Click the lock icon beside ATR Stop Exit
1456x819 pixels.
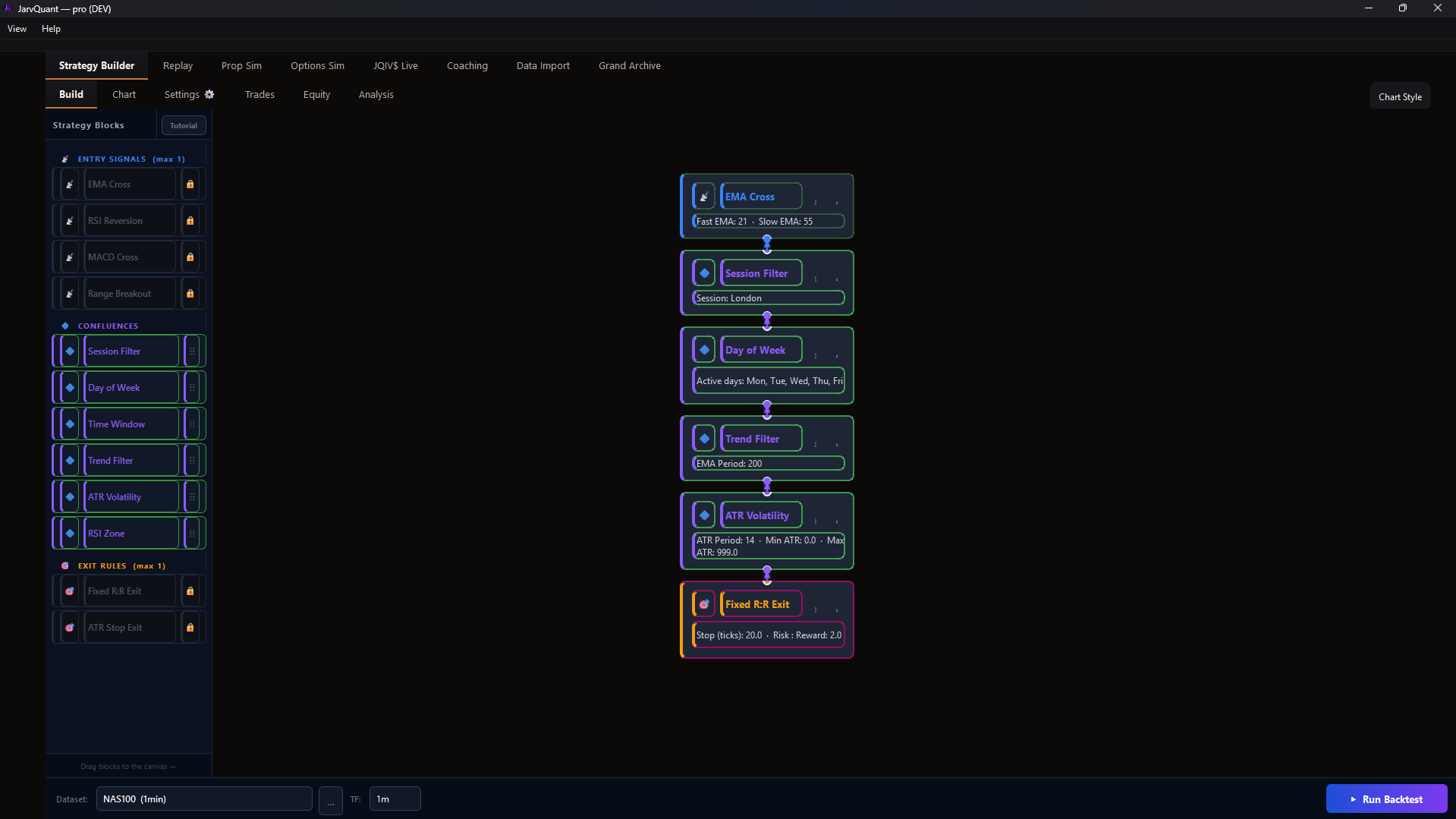click(190, 628)
